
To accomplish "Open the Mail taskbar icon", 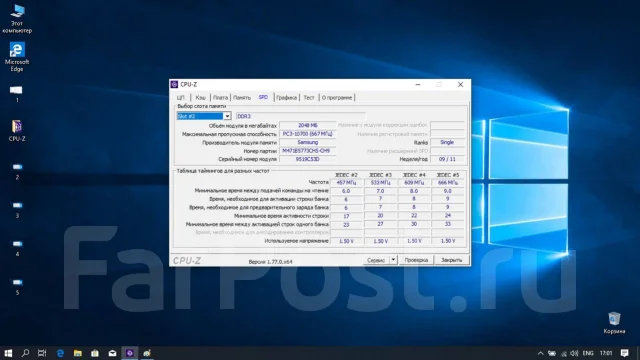I will tap(112, 353).
